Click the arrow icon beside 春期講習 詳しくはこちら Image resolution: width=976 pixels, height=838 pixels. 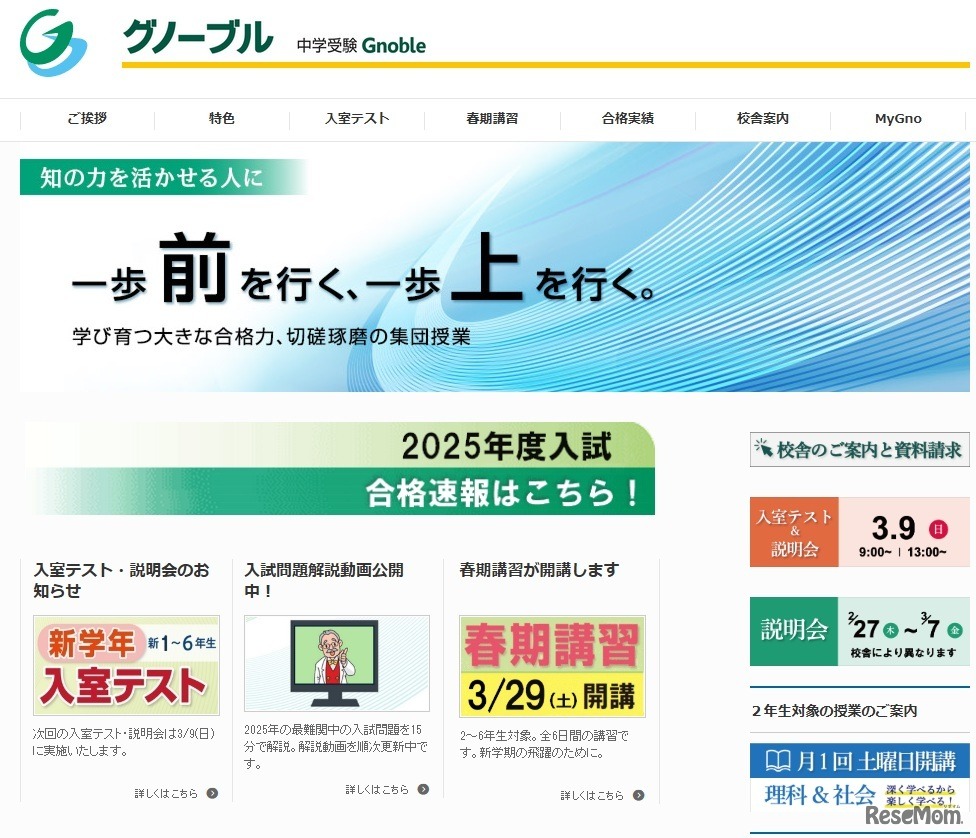point(638,796)
